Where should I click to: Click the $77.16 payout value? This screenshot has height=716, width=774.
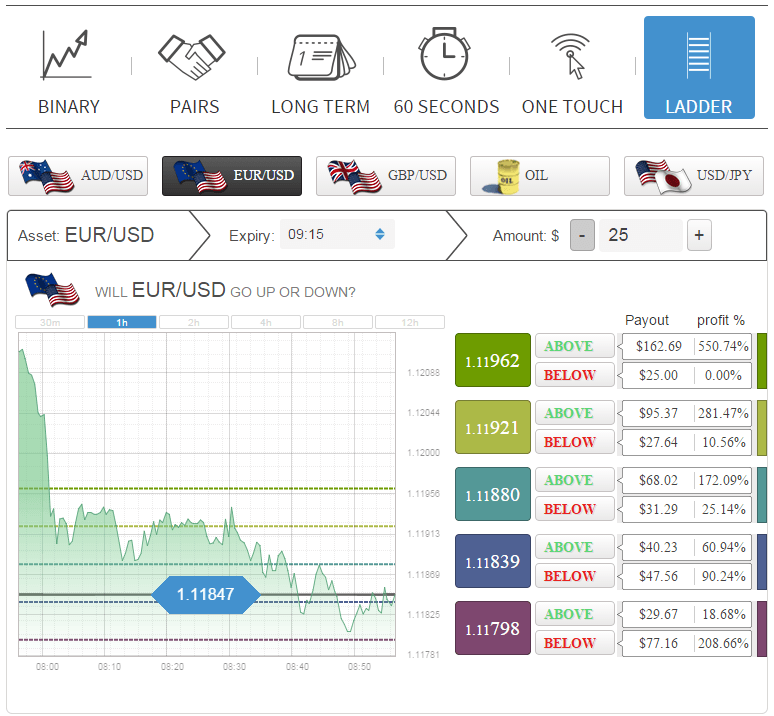[658, 643]
